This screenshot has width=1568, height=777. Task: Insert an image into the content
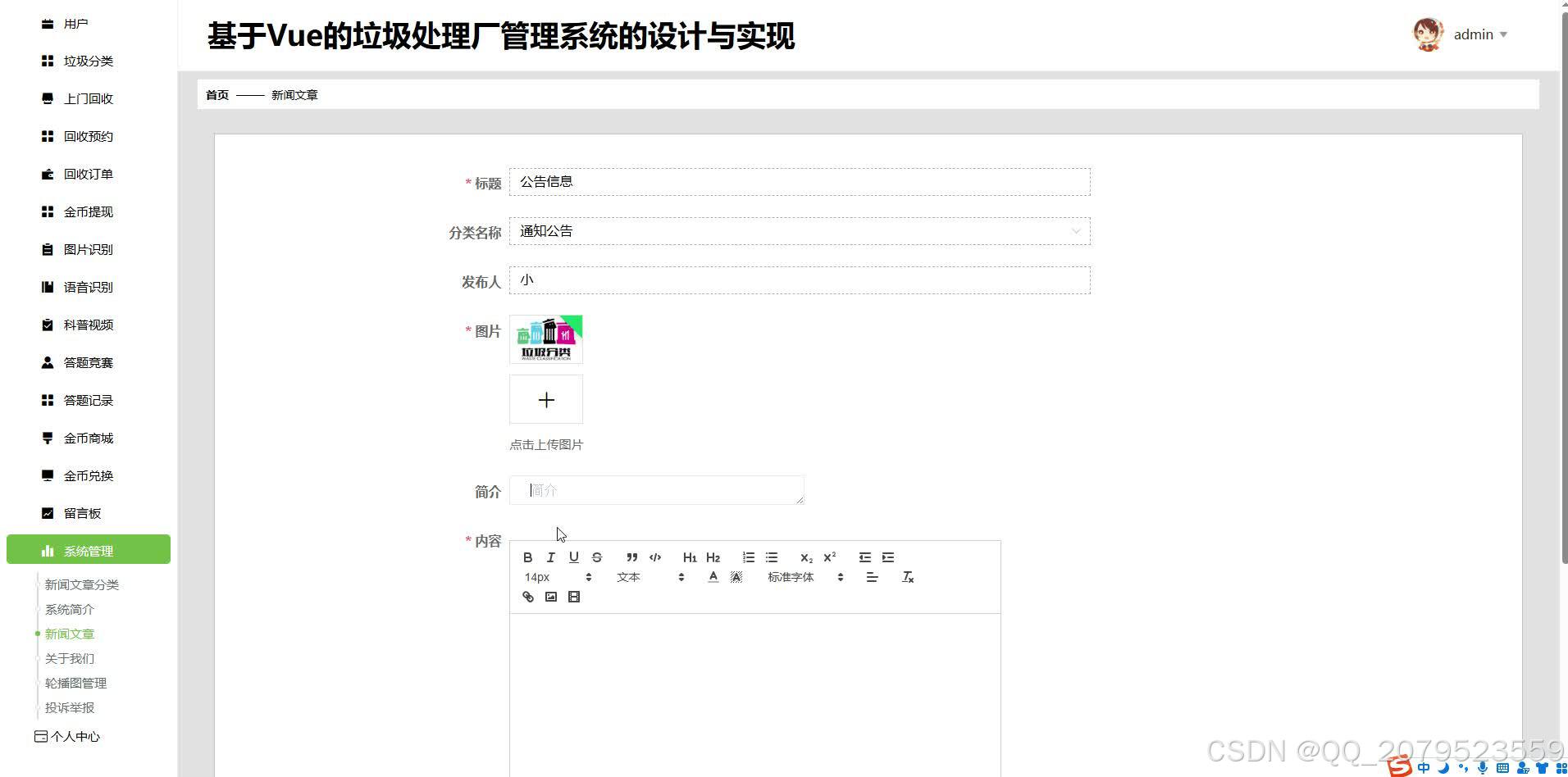pos(550,597)
